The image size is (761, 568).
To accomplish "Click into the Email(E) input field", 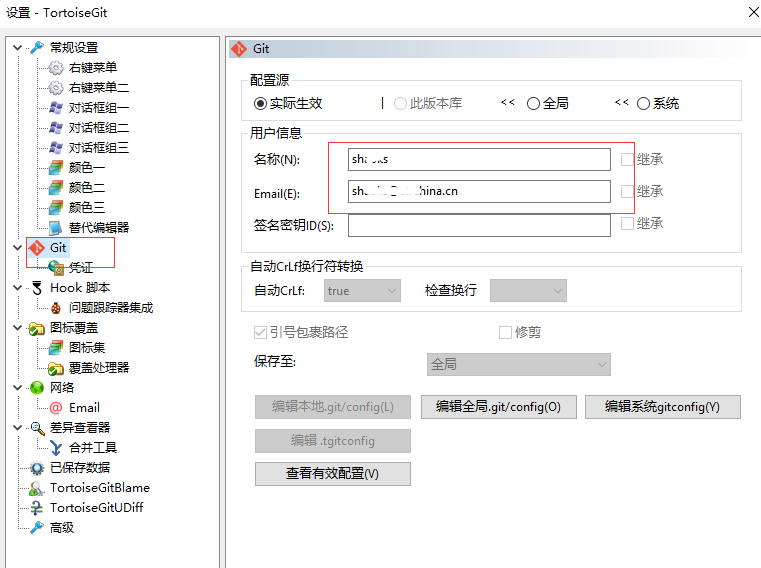I will (479, 191).
